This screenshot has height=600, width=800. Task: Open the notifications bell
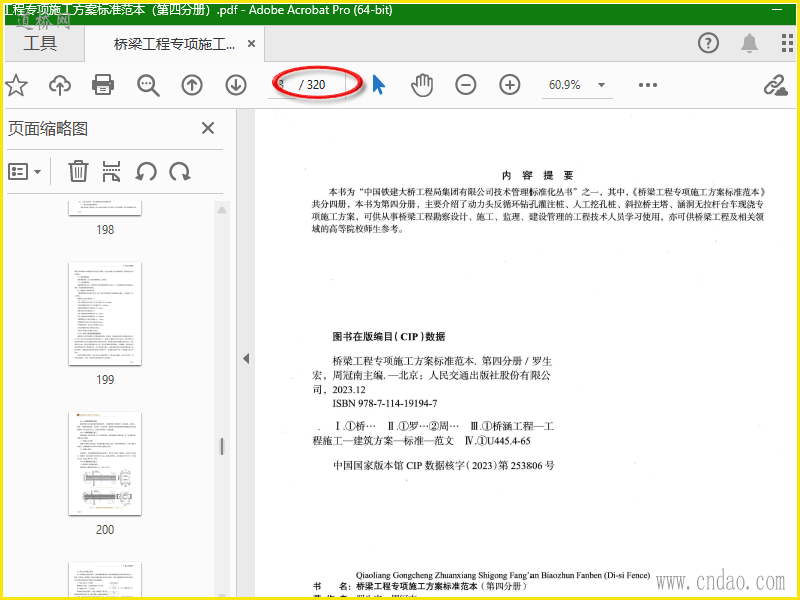click(x=749, y=43)
